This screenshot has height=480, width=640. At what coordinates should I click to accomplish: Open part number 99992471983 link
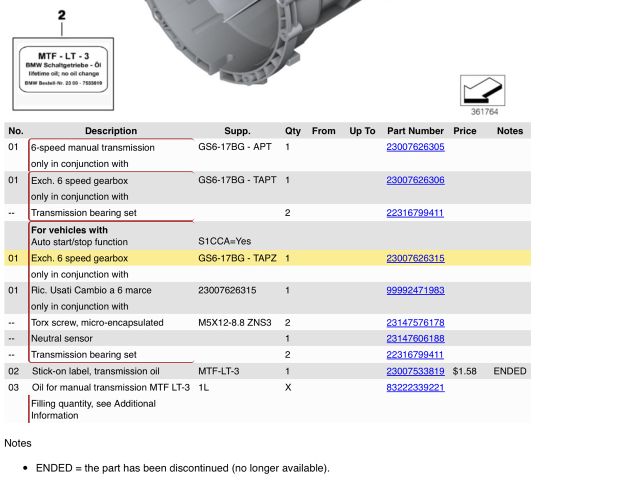coord(415,290)
